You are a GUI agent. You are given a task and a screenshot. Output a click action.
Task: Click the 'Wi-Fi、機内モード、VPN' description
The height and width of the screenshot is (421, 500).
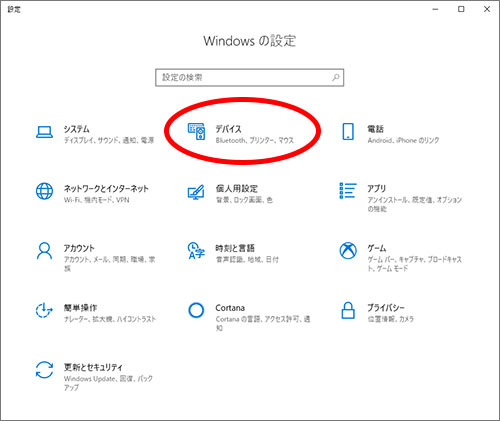click(x=97, y=200)
